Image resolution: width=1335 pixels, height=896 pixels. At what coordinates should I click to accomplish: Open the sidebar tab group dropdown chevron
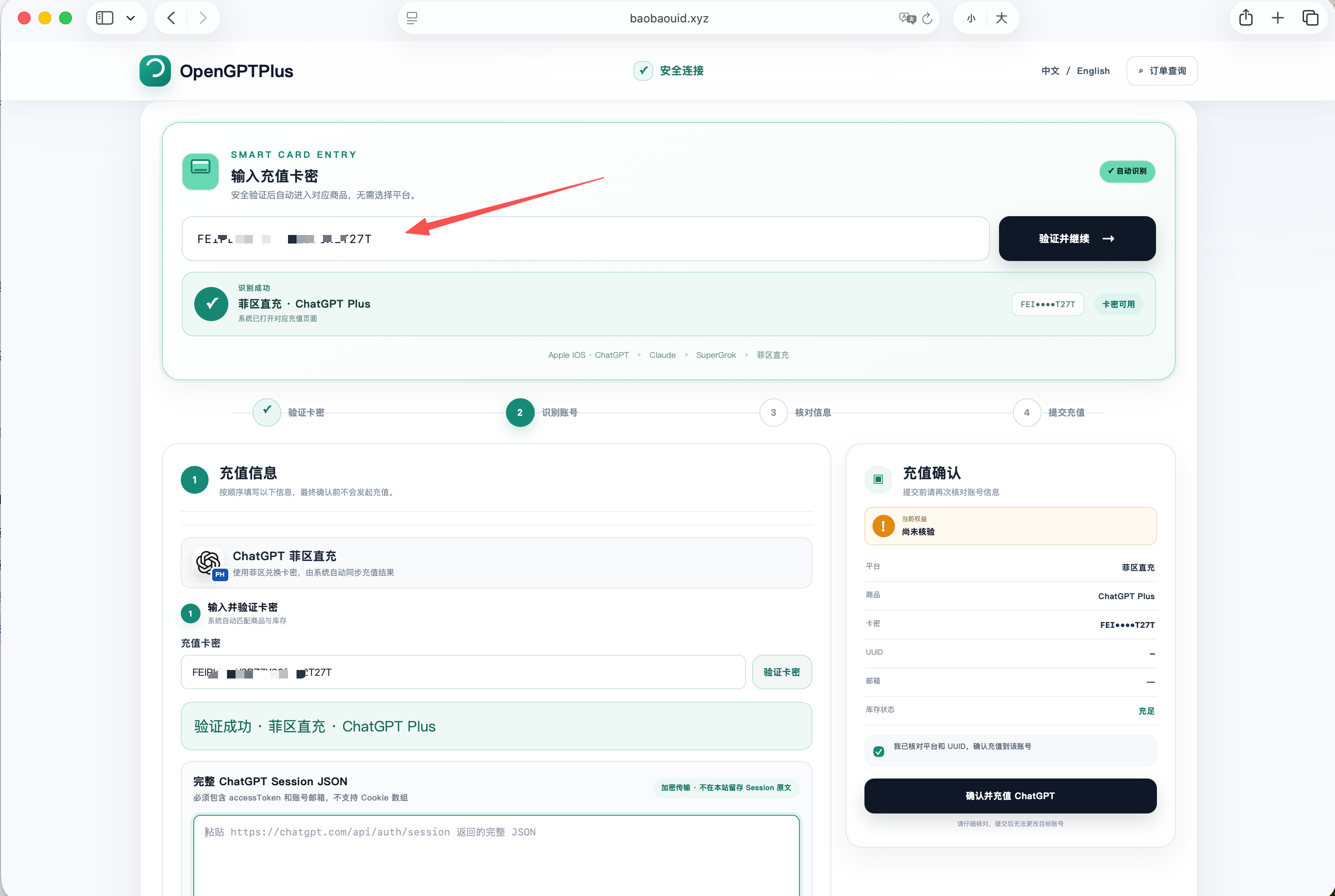click(131, 18)
